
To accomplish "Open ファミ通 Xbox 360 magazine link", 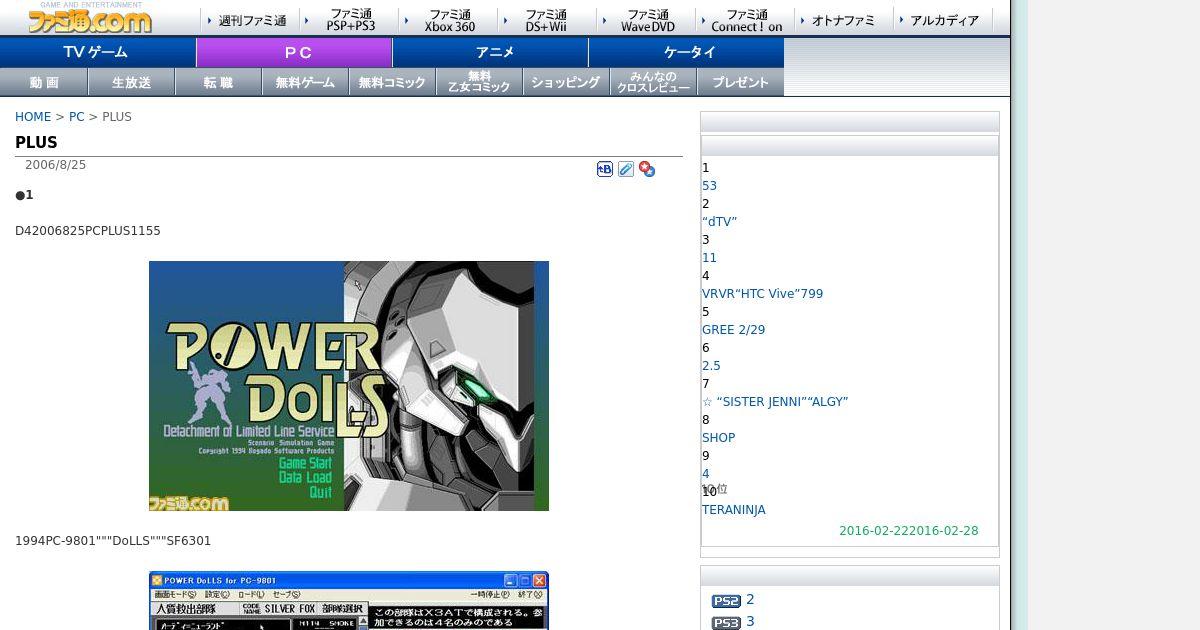I will [449, 20].
